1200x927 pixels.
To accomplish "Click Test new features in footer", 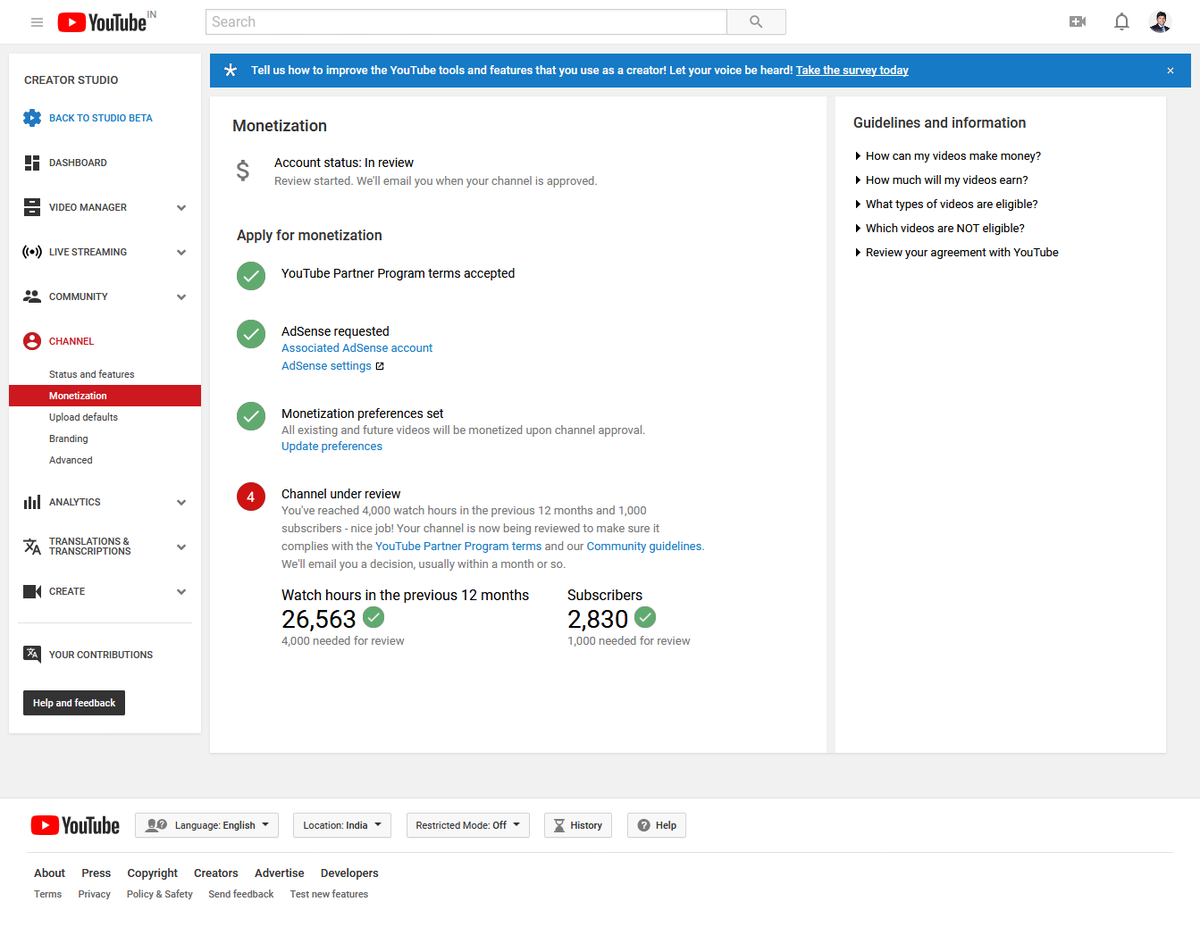I will pos(329,894).
